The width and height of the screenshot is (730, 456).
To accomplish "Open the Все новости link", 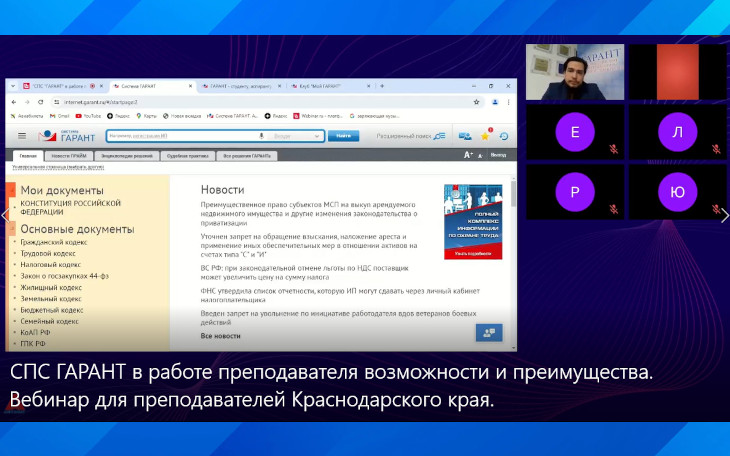I will [221, 336].
